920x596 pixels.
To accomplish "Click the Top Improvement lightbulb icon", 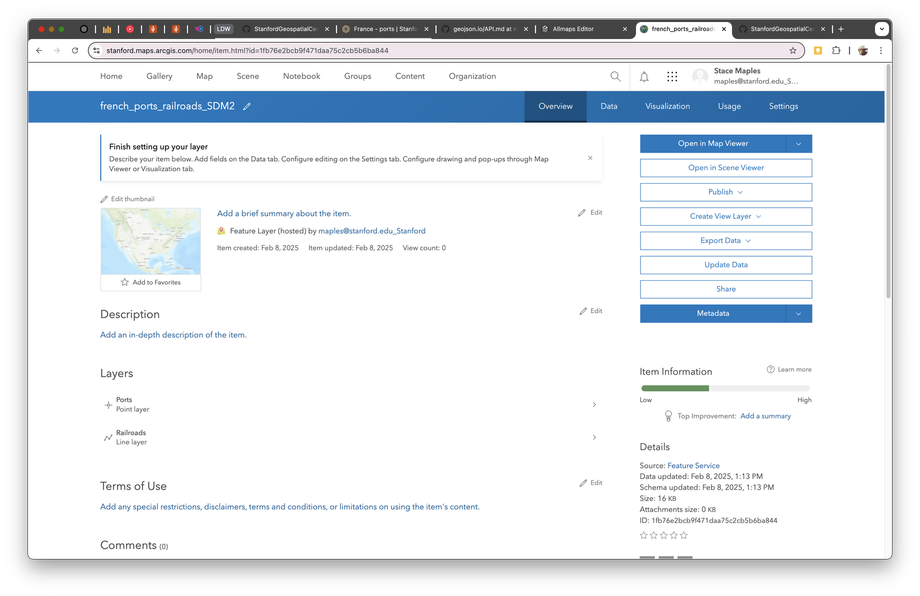I will (x=668, y=416).
